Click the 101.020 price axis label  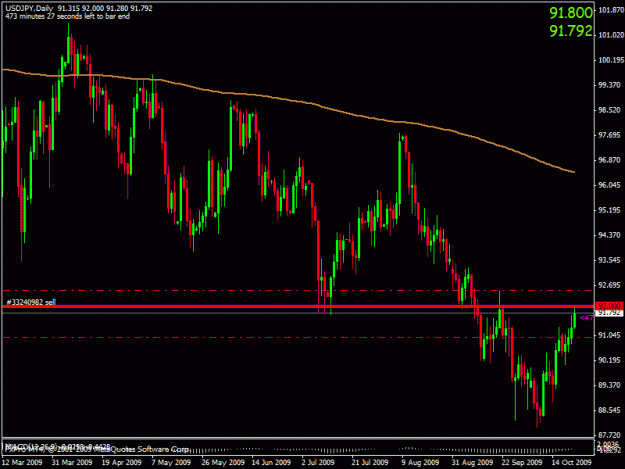pyautogui.click(x=611, y=35)
